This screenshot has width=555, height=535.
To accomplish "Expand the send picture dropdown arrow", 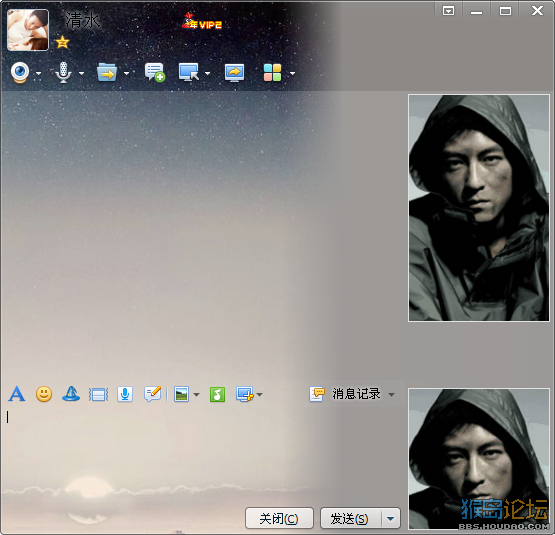I will click(x=196, y=394).
